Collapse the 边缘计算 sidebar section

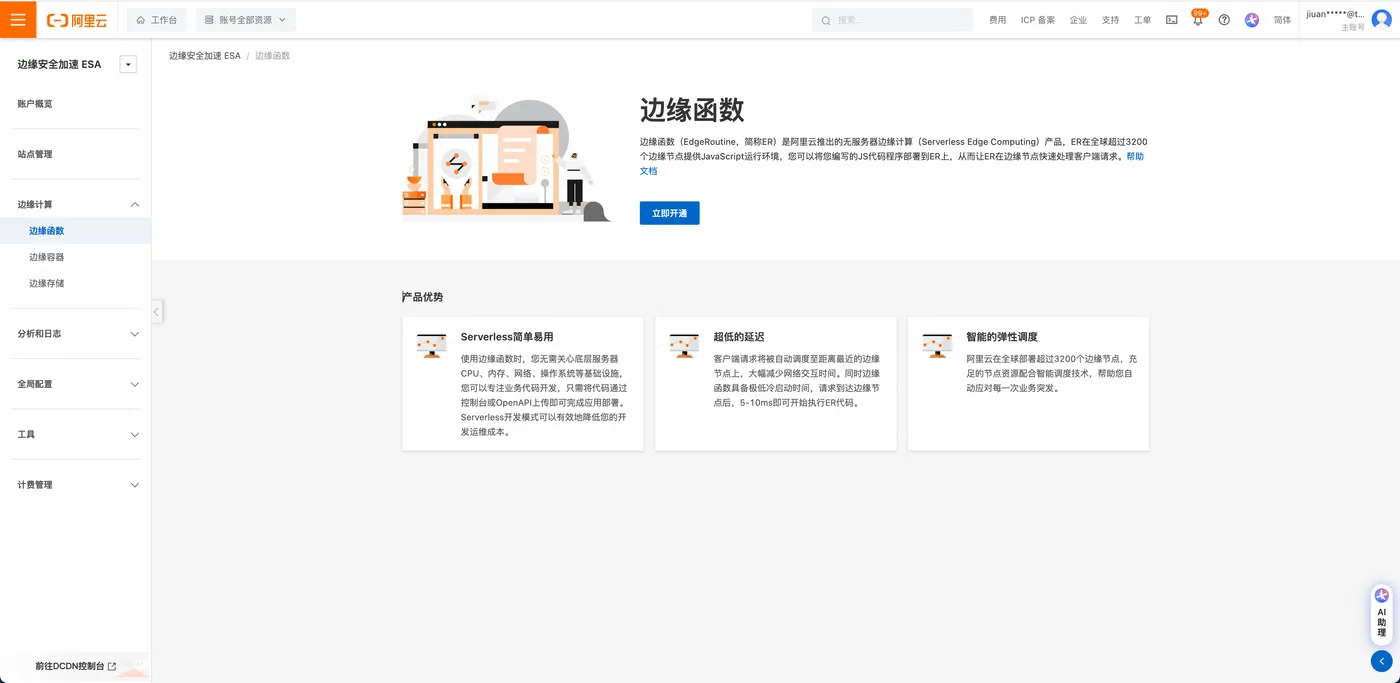(75, 205)
